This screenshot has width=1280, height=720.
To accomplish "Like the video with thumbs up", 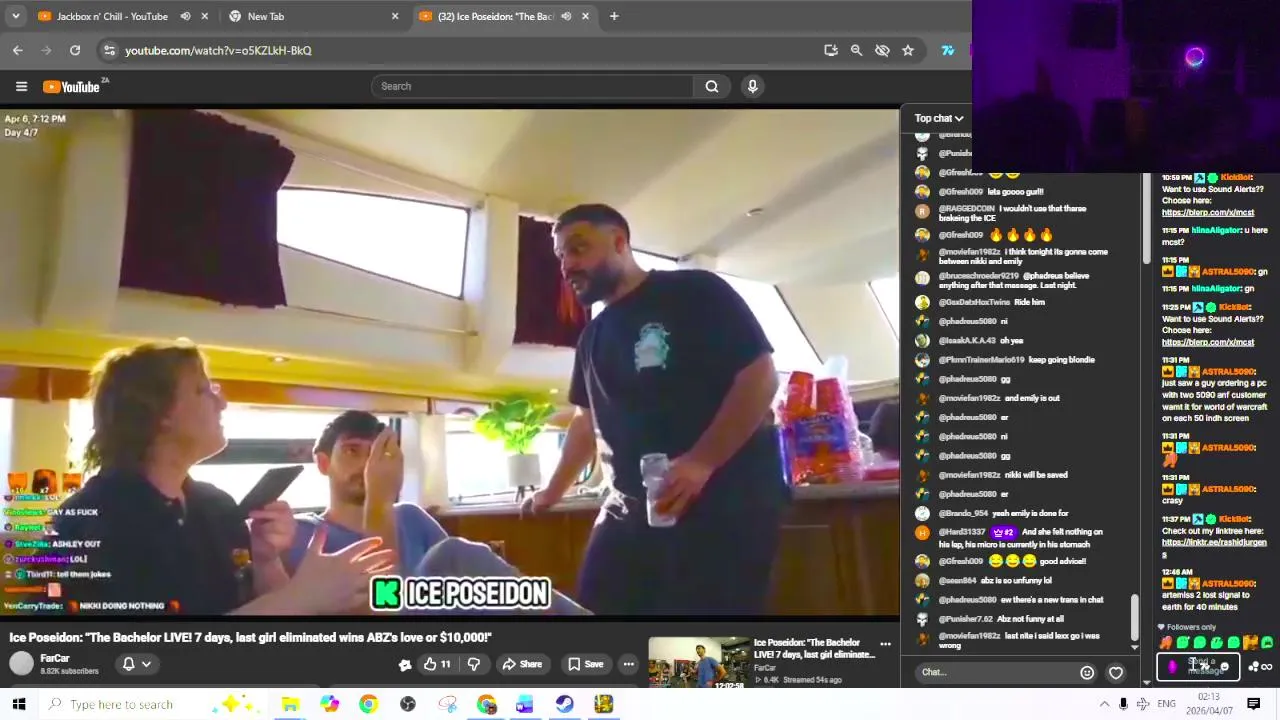I will point(436,664).
